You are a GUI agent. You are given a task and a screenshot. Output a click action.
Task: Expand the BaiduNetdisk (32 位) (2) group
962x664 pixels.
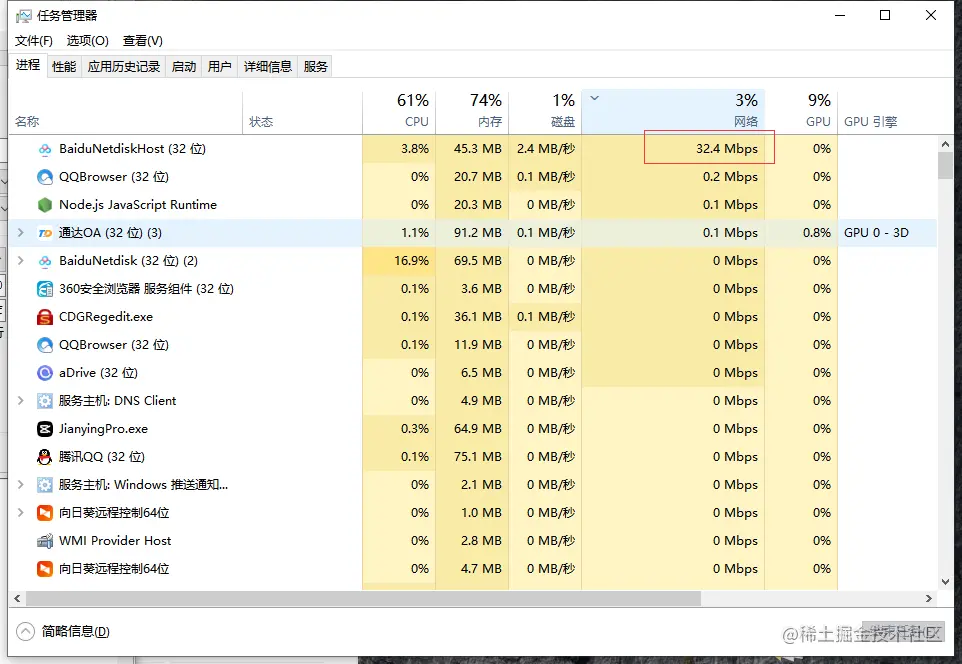[x=21, y=261]
